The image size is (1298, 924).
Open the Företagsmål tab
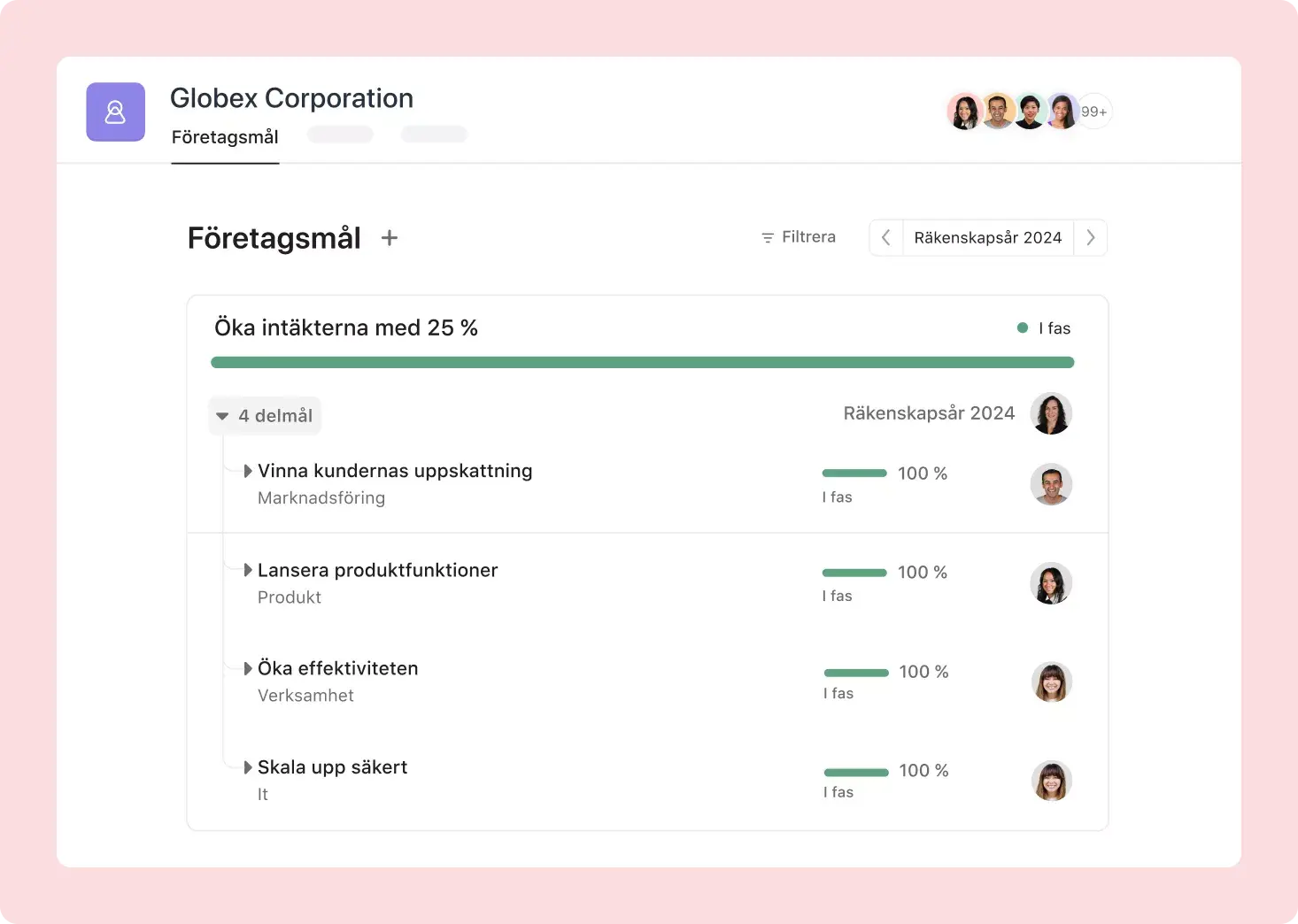225,137
